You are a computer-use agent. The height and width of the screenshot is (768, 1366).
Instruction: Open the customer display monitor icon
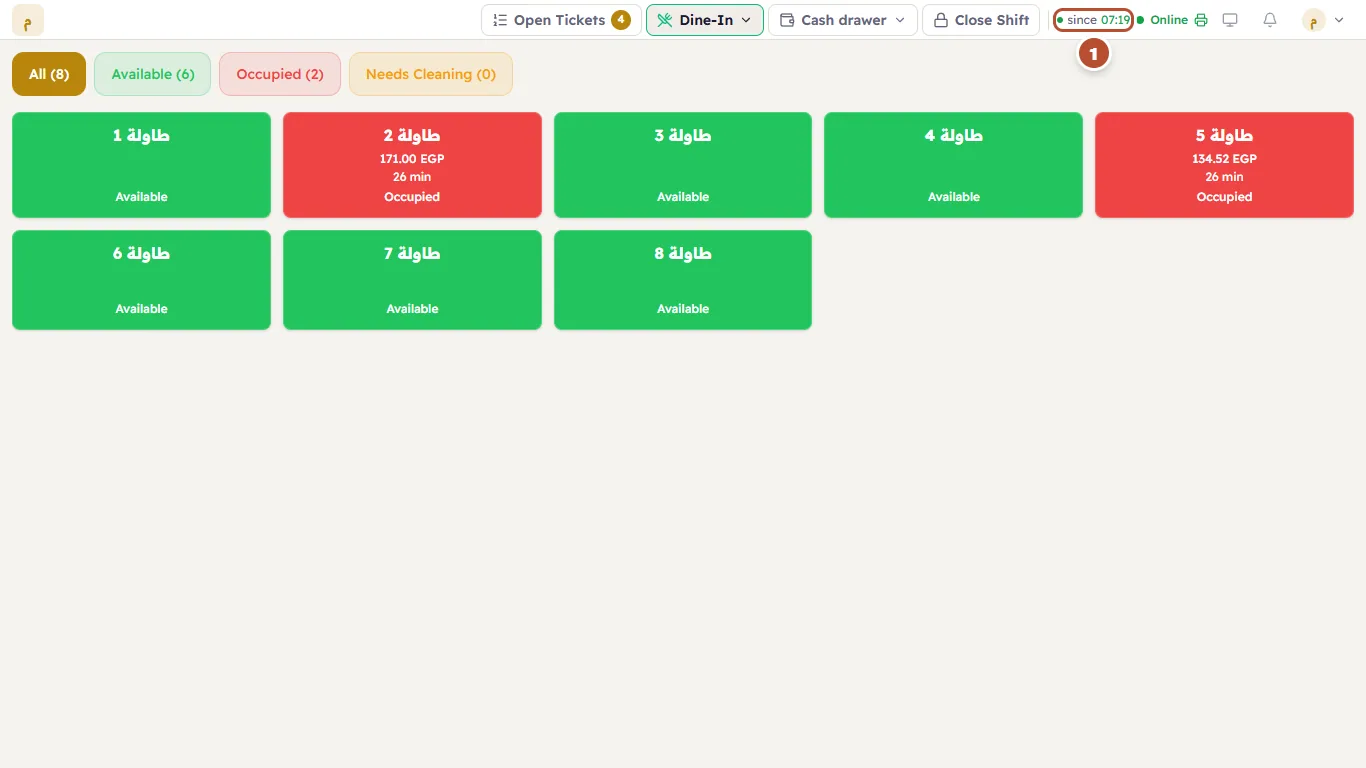tap(1230, 20)
